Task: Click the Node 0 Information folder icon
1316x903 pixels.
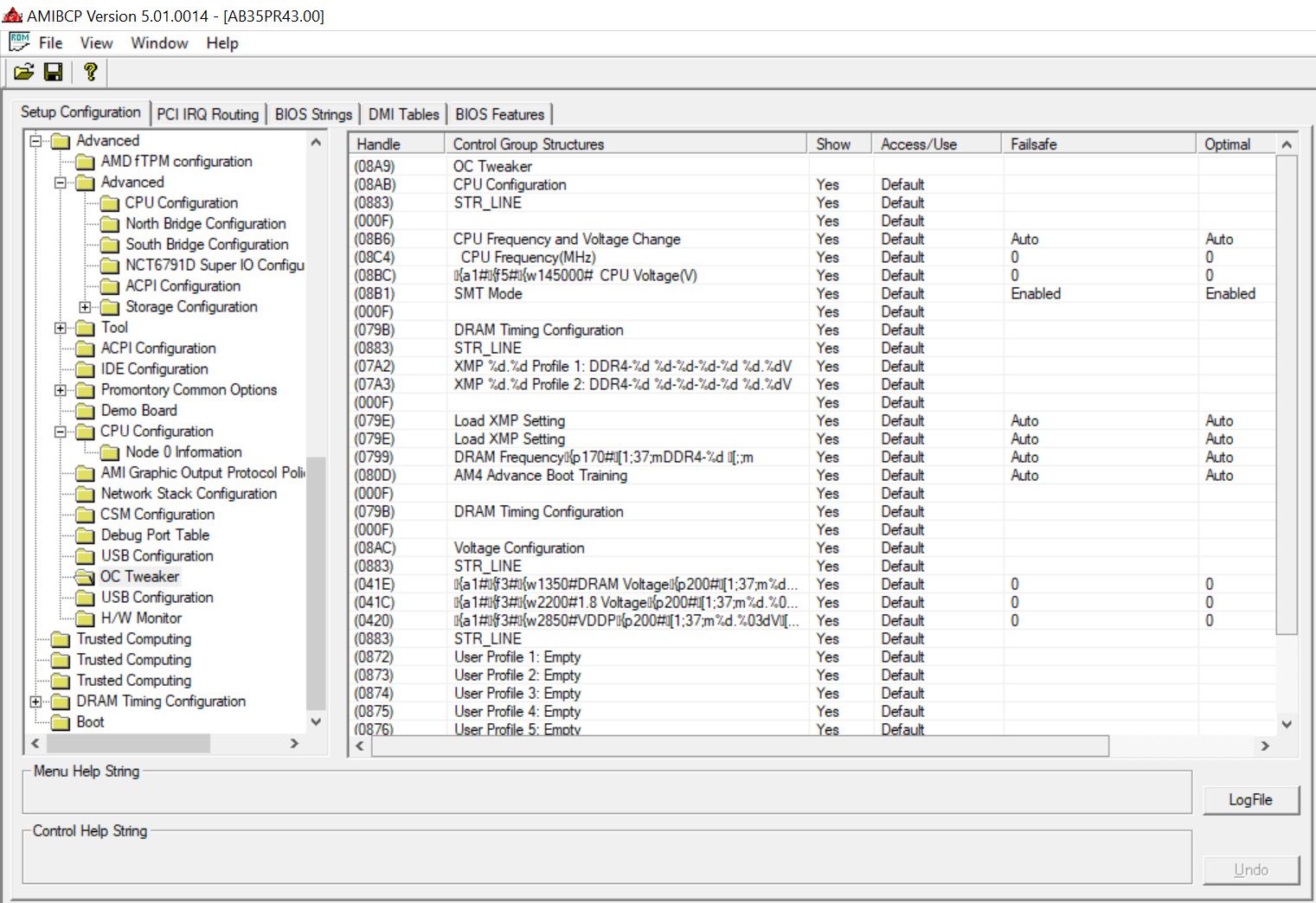Action: pos(110,452)
